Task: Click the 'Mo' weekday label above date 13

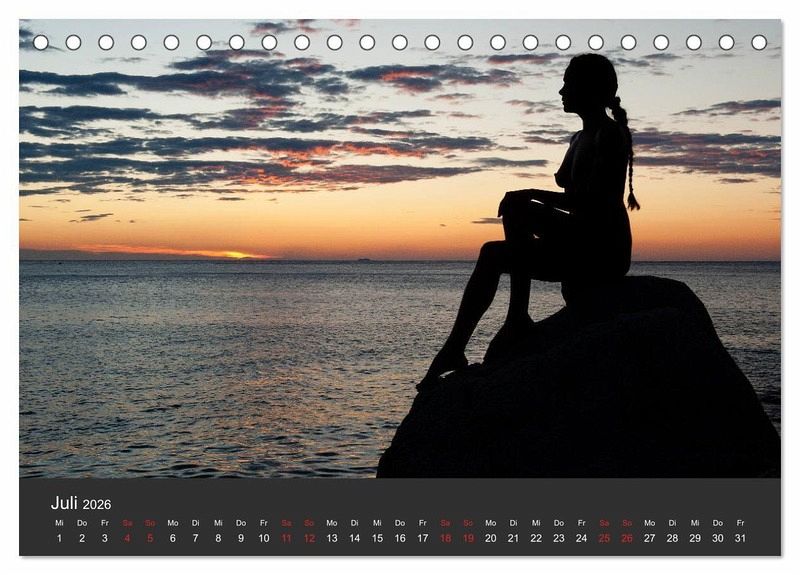Action: point(332,523)
